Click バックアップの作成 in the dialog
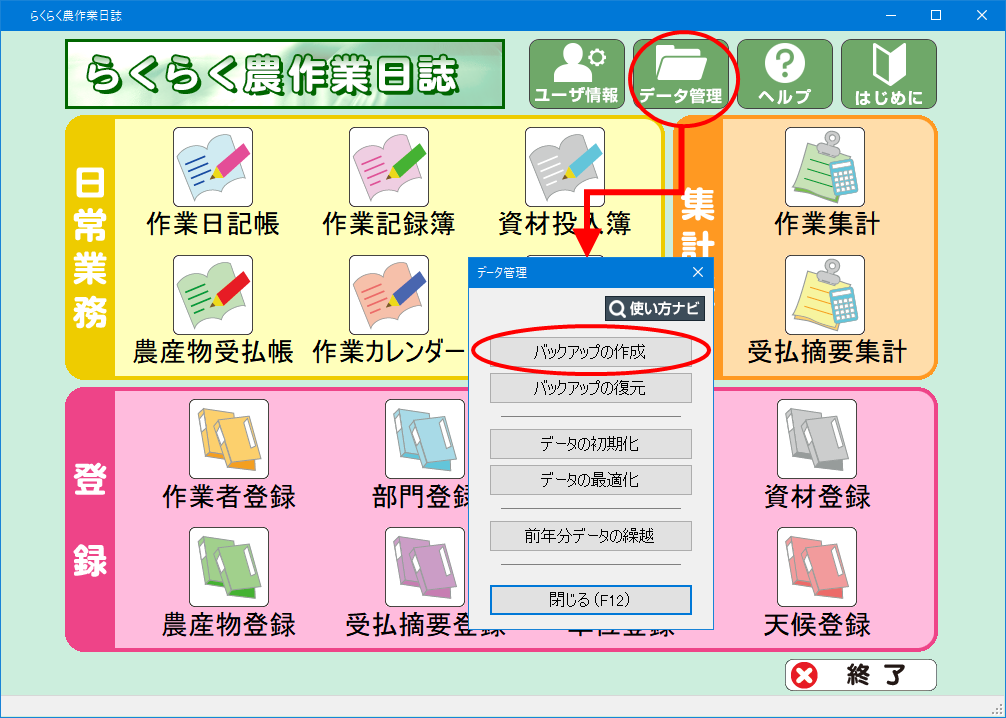 (x=590, y=352)
